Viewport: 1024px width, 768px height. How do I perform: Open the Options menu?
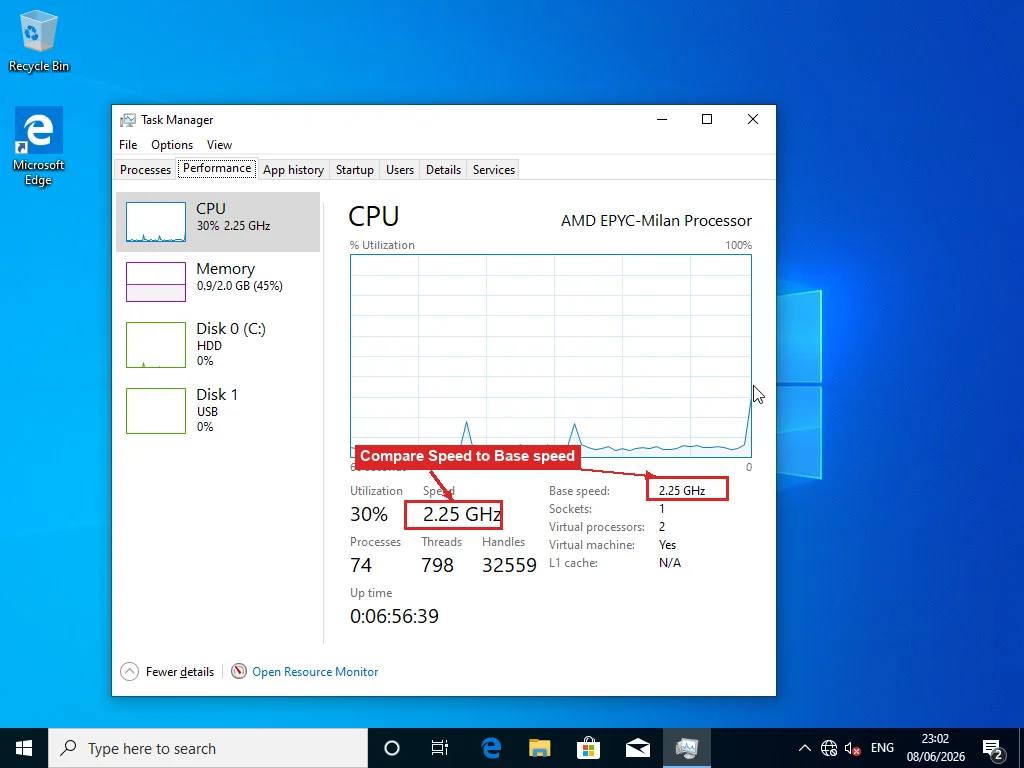tap(172, 145)
